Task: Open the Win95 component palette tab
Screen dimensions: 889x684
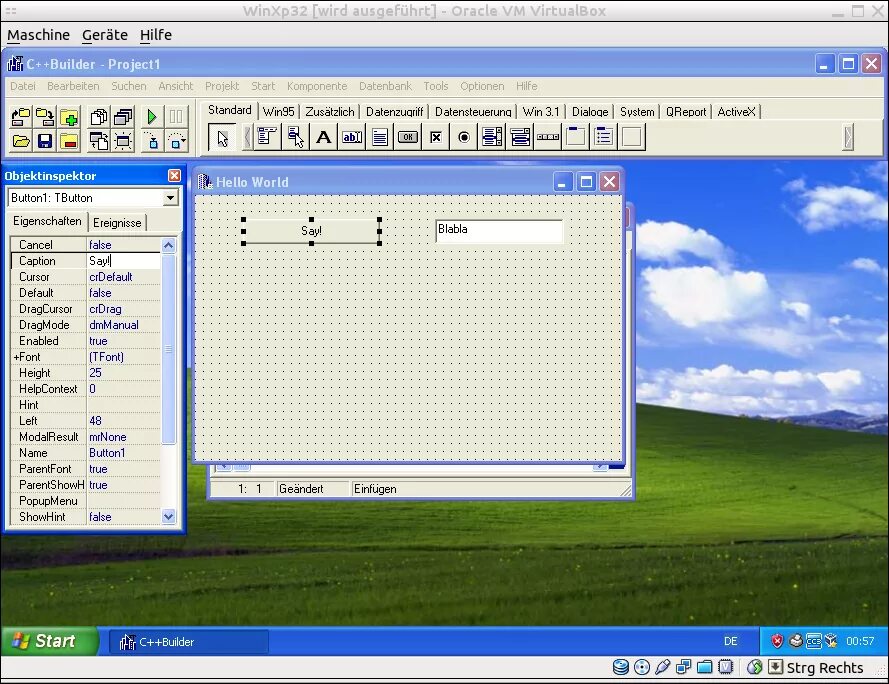Action: coord(278,112)
